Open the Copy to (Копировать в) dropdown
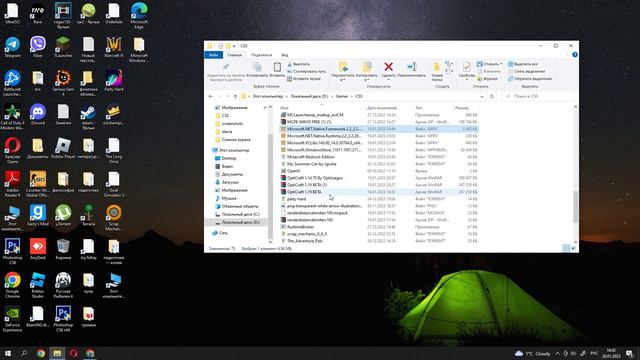The image size is (640, 360). tap(367, 71)
